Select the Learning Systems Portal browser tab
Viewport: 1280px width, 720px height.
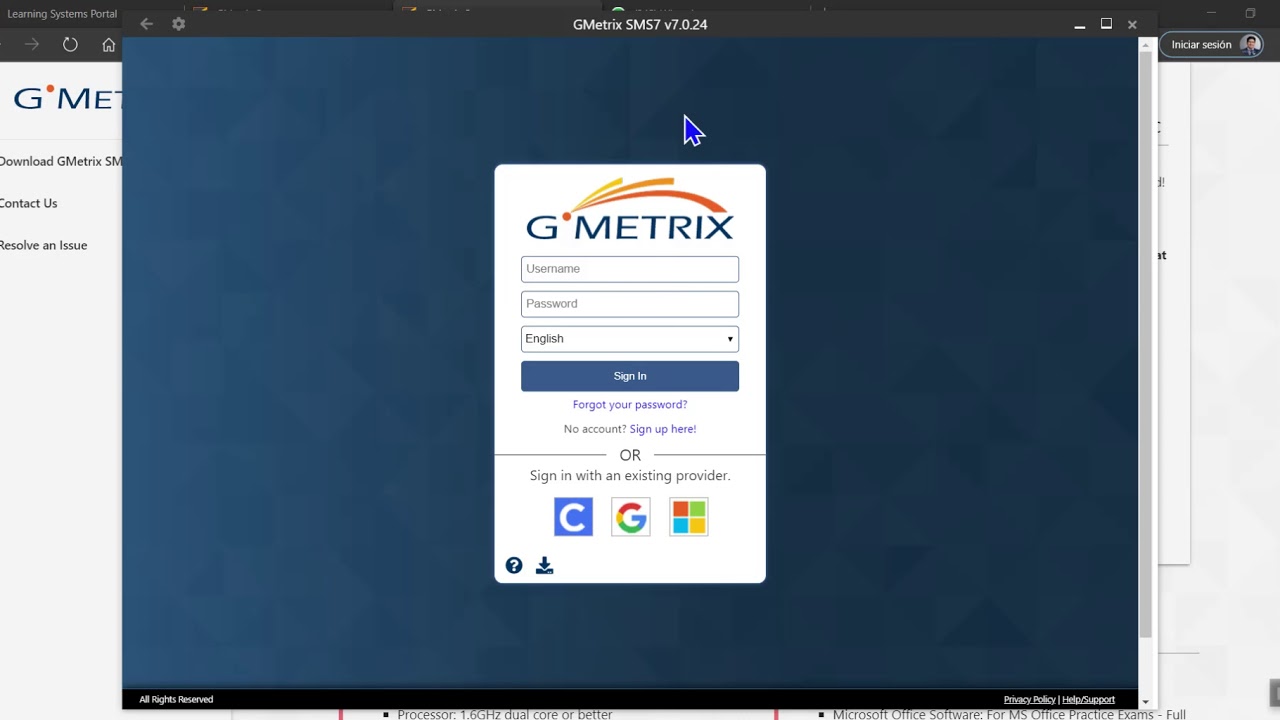[62, 14]
